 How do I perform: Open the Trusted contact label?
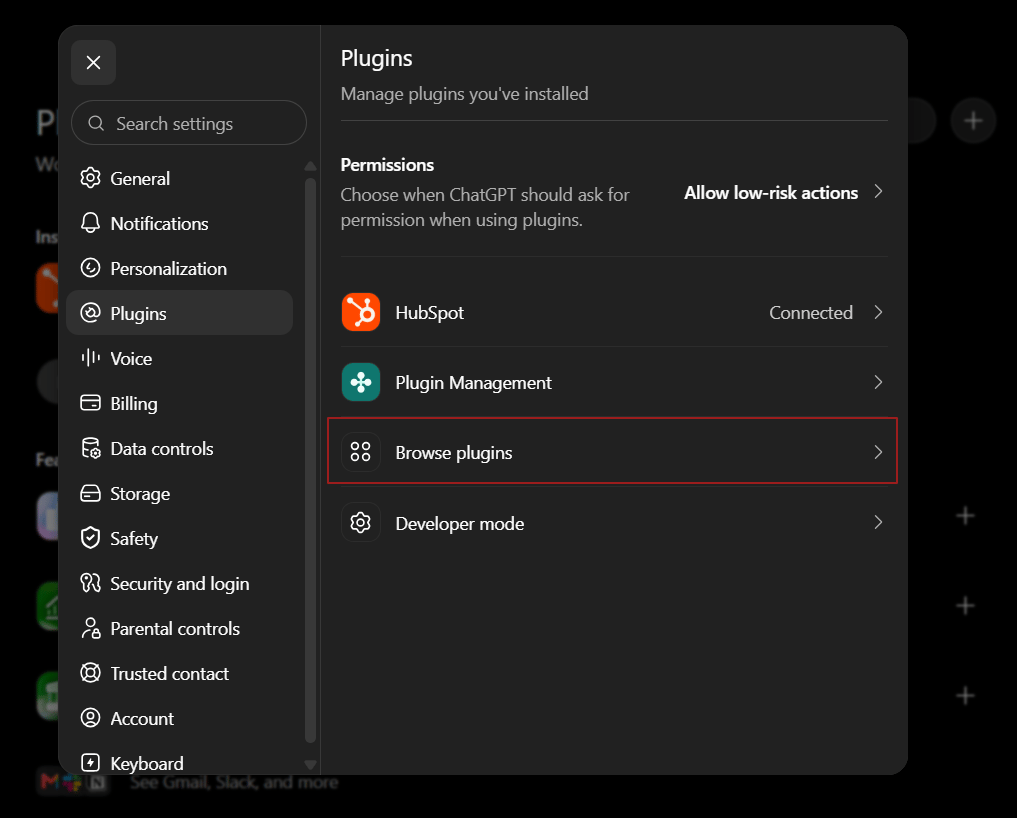pos(169,674)
